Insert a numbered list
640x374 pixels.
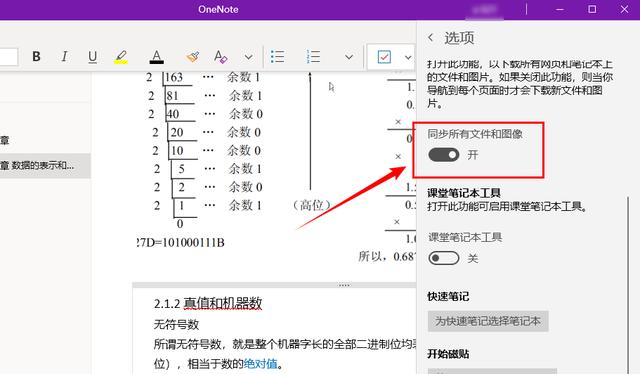[x=313, y=56]
